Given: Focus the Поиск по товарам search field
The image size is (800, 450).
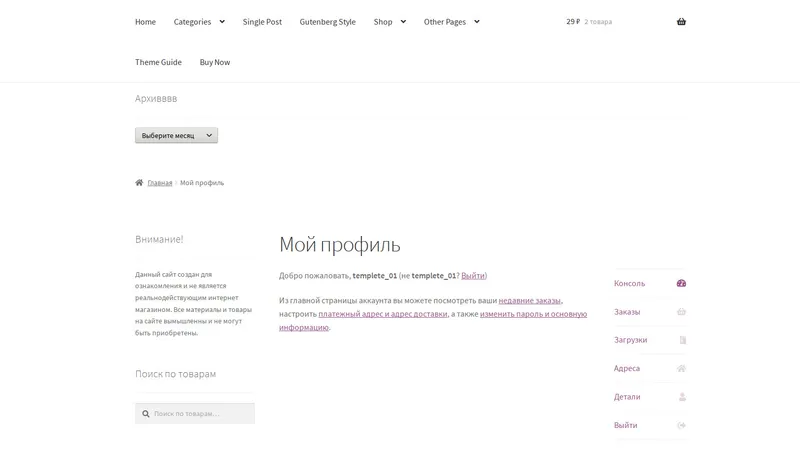Looking at the screenshot, I should [195, 414].
